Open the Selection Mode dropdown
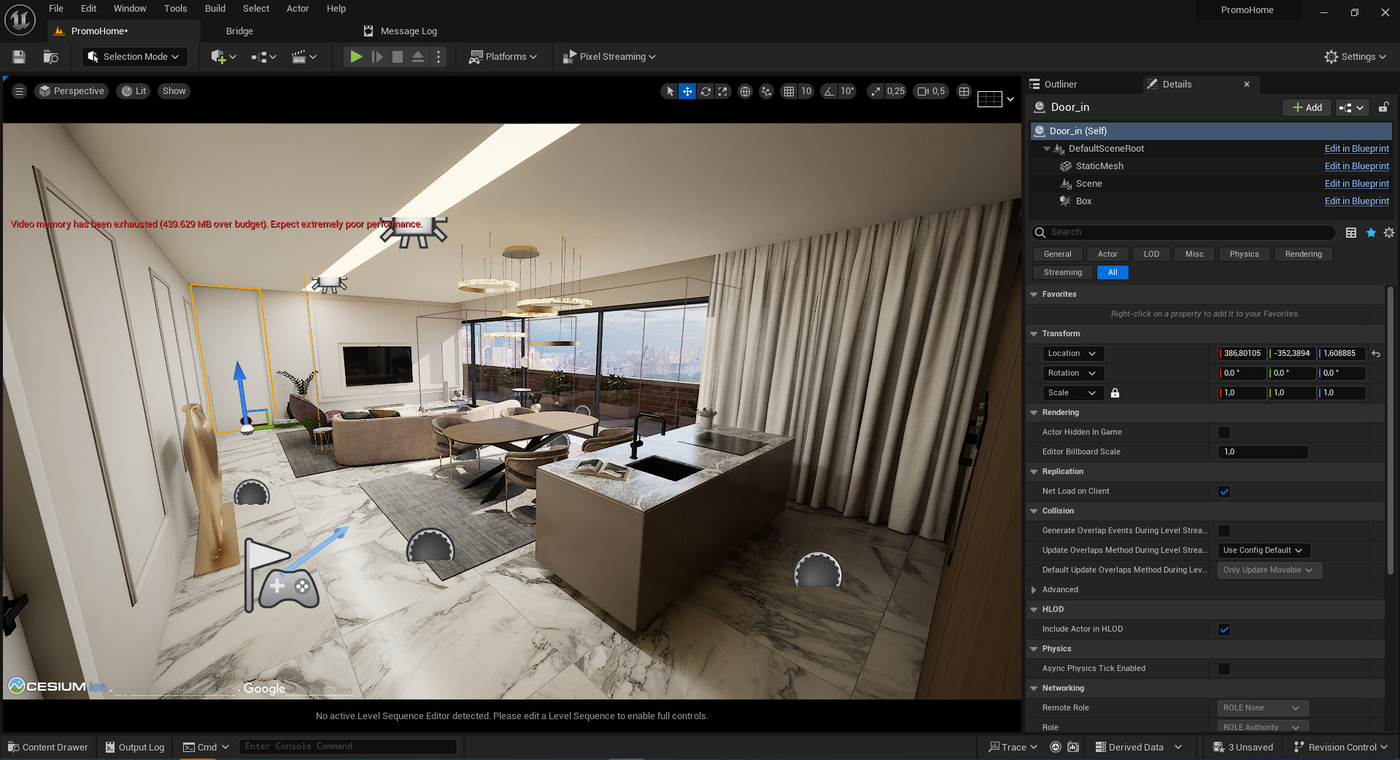The height and width of the screenshot is (760, 1400). [x=135, y=57]
